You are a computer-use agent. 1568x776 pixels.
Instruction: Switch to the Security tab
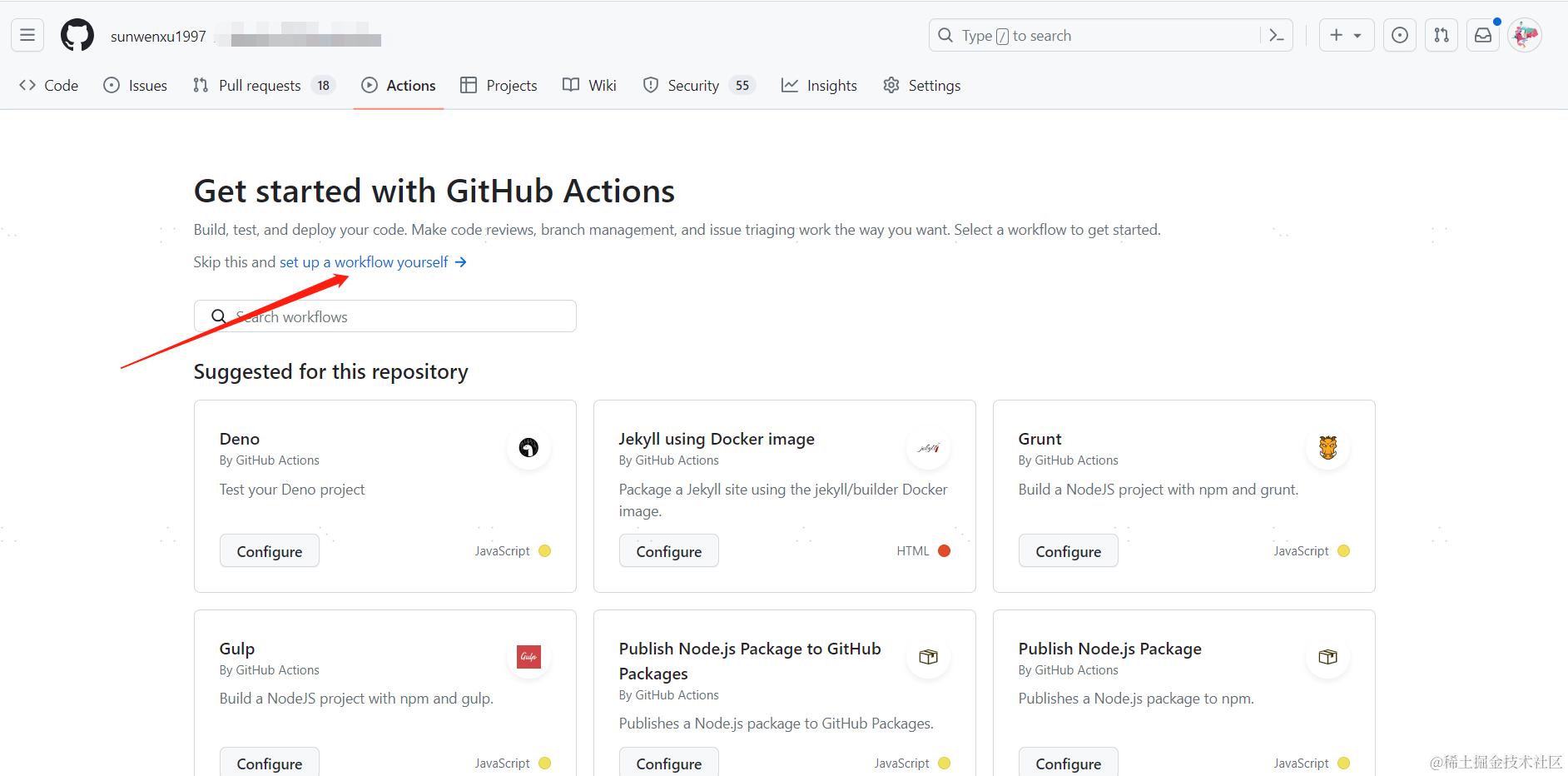pyautogui.click(x=692, y=86)
